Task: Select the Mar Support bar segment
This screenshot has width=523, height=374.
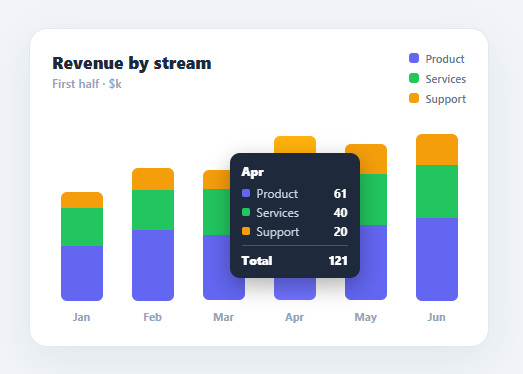Action: click(216, 179)
